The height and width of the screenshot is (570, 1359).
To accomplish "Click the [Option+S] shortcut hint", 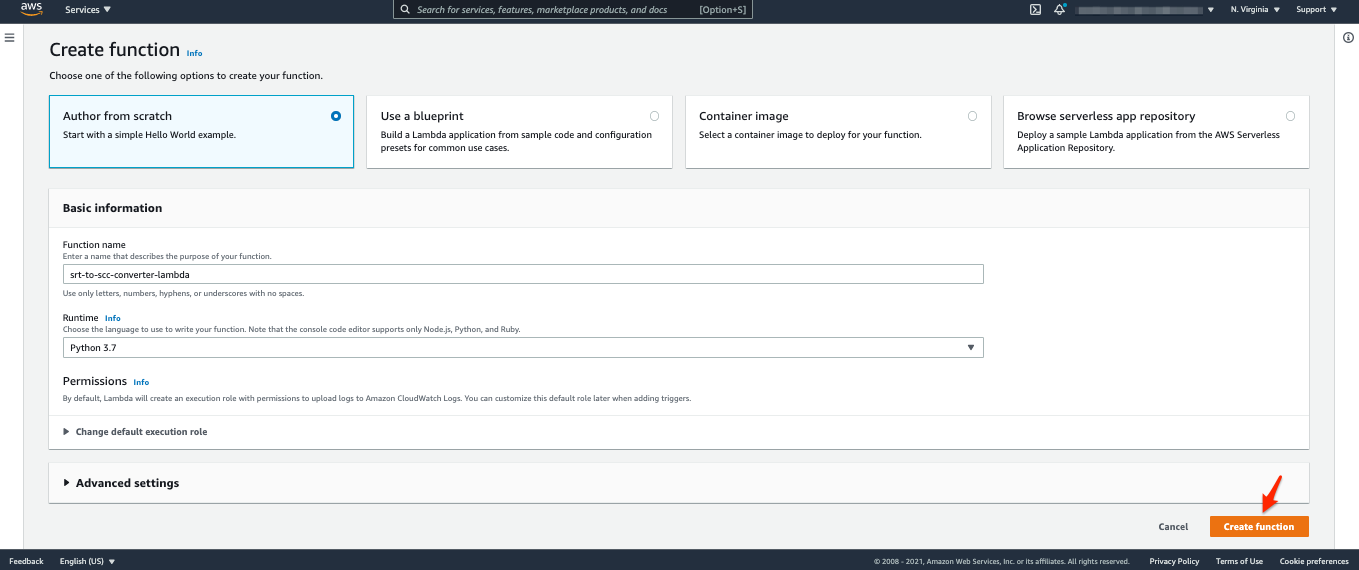I will point(722,10).
